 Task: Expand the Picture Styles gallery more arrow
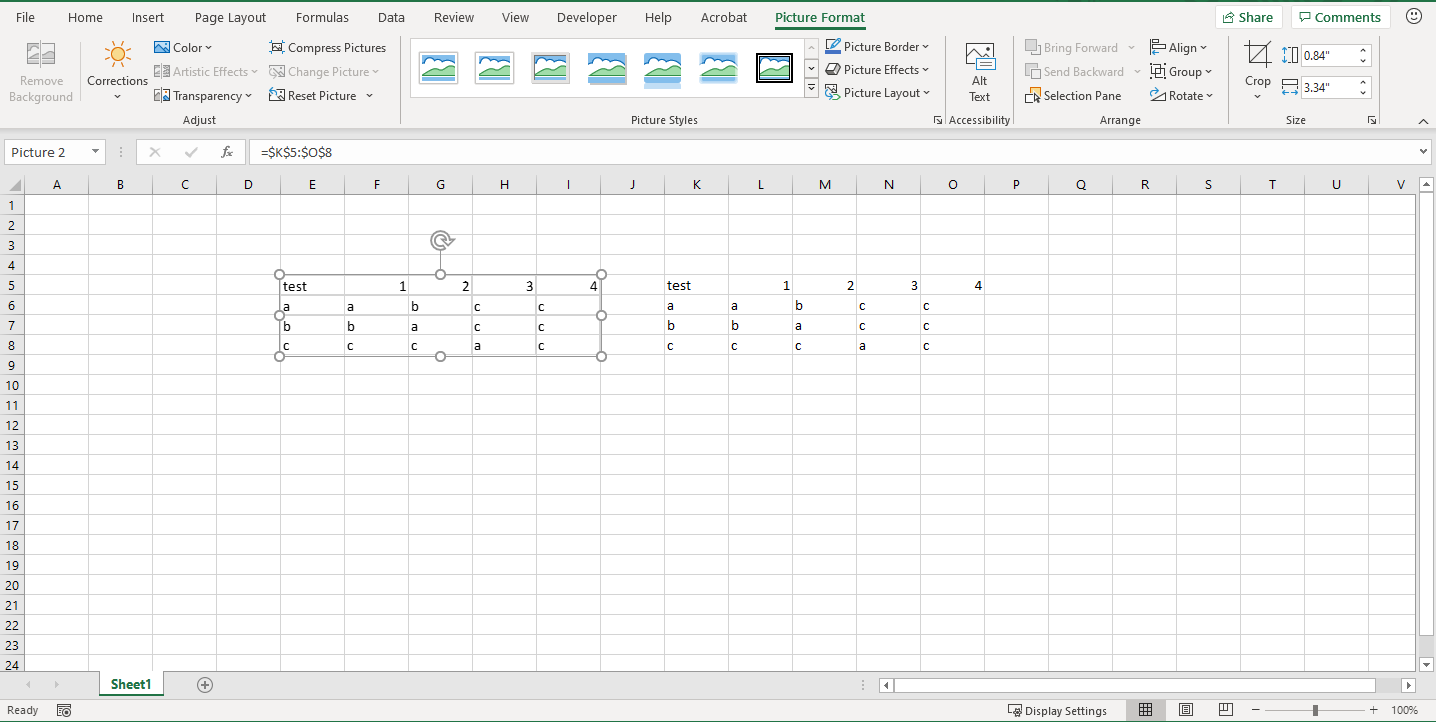pyautogui.click(x=811, y=90)
